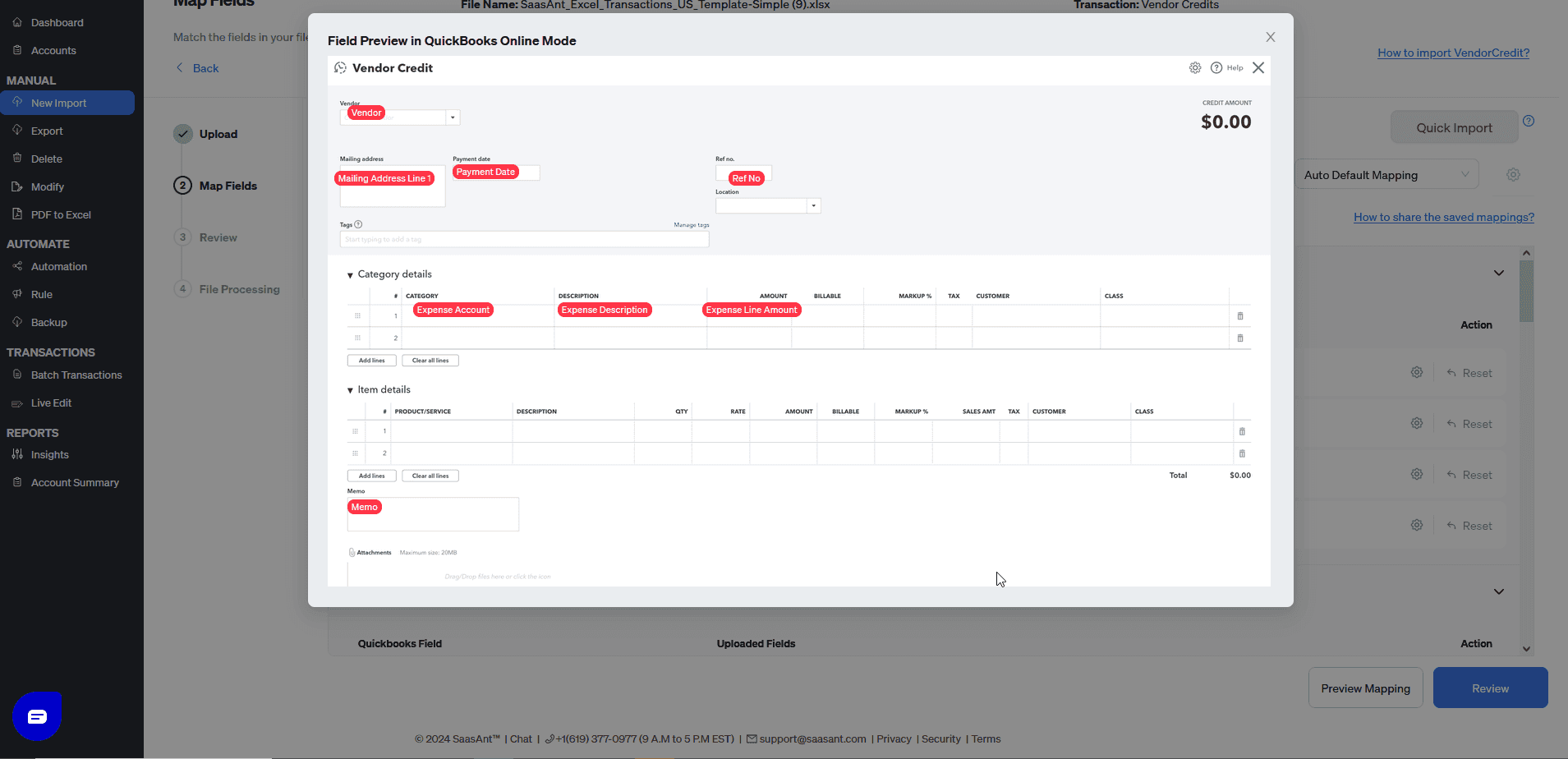The width and height of the screenshot is (1568, 759).
Task: Expand the chevron above the Action column
Action: 1497,272
